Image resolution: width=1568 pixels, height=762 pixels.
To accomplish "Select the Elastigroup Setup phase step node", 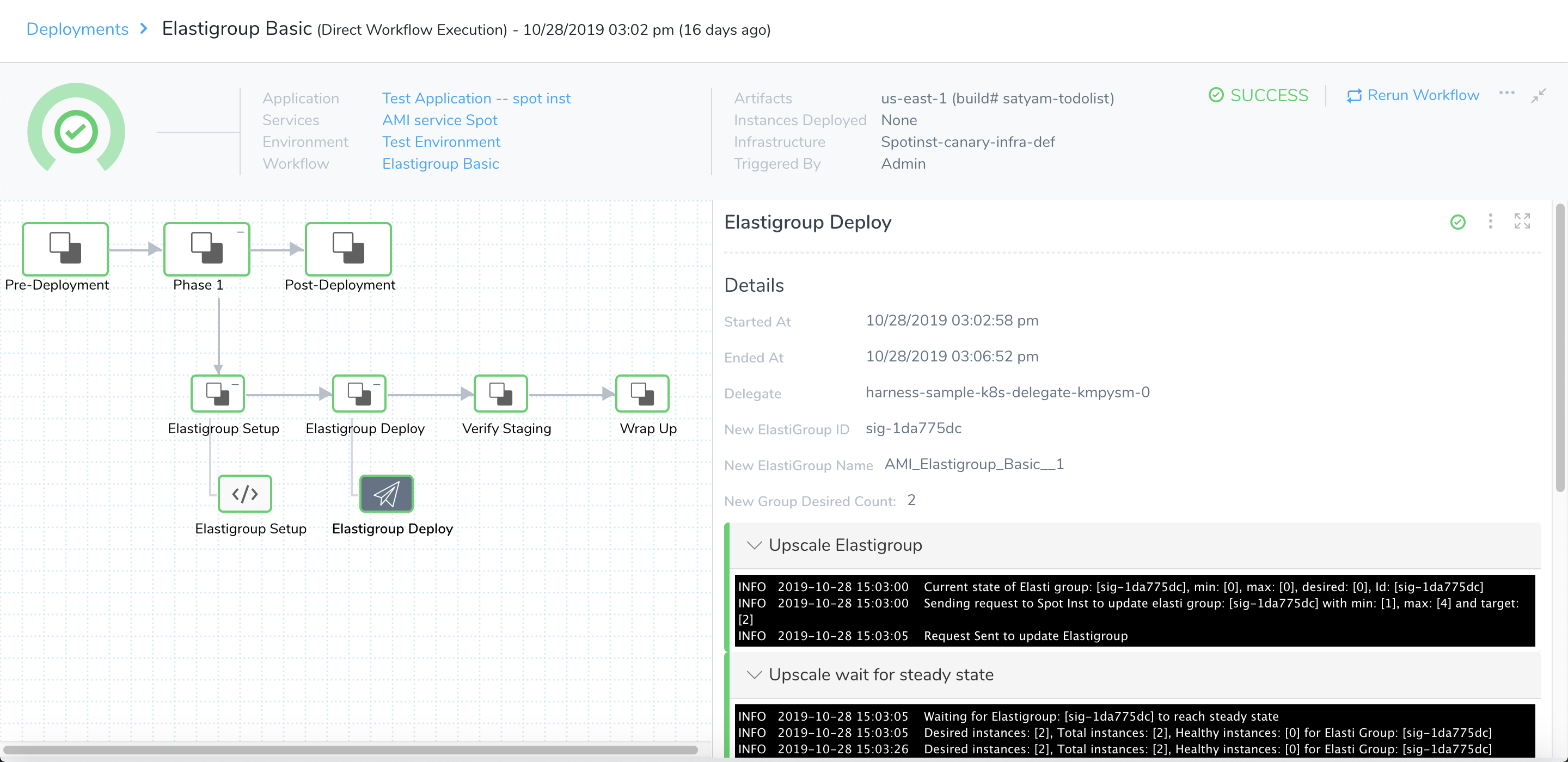I will tap(218, 394).
